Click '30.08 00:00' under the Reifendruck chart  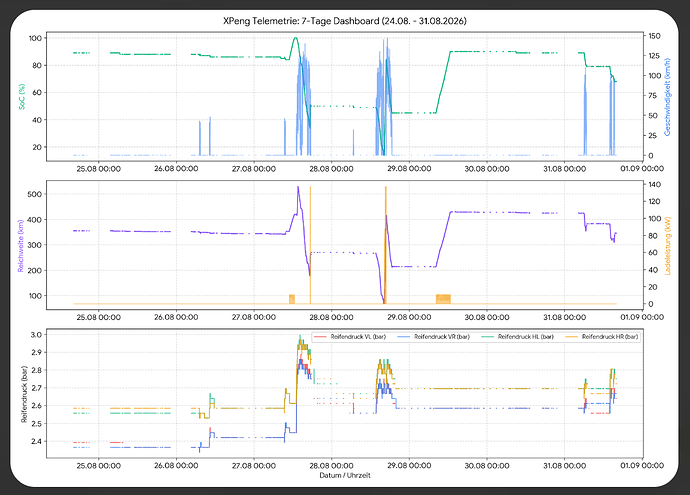coord(487,466)
